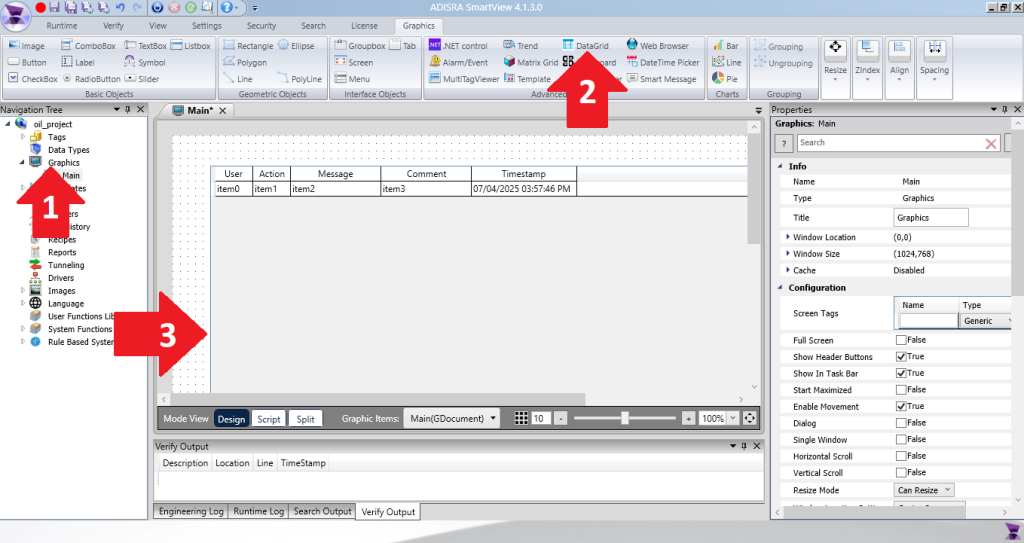
Task: Insert a Matrix Grid object
Action: [x=531, y=62]
